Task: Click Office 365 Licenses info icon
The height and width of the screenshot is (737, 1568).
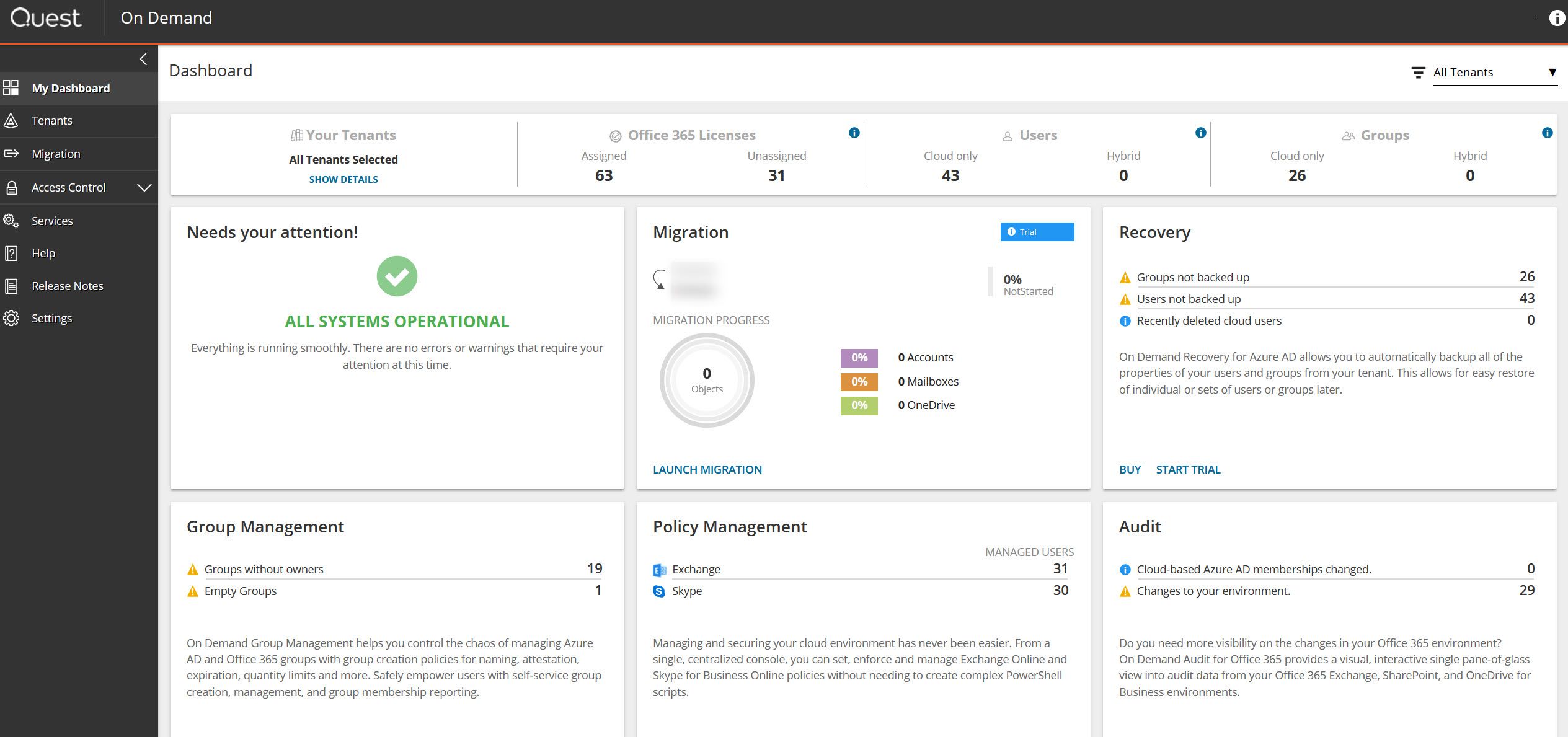Action: (x=854, y=133)
